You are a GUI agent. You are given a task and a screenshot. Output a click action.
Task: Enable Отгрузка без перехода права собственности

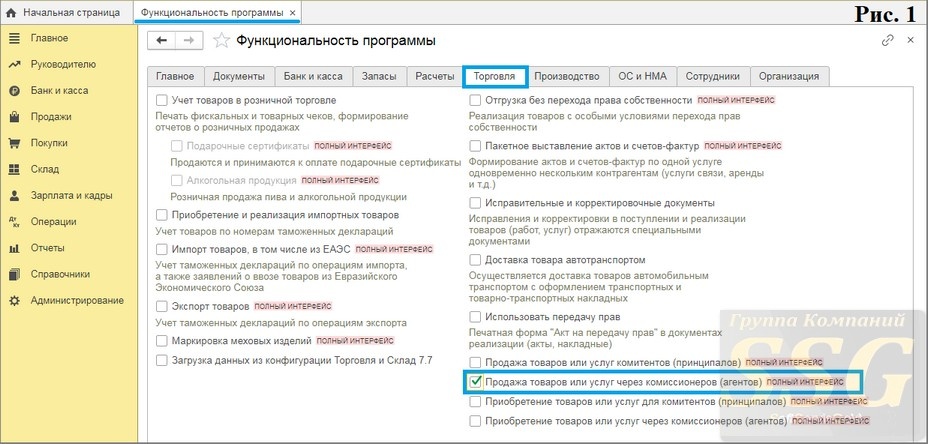pyautogui.click(x=475, y=100)
